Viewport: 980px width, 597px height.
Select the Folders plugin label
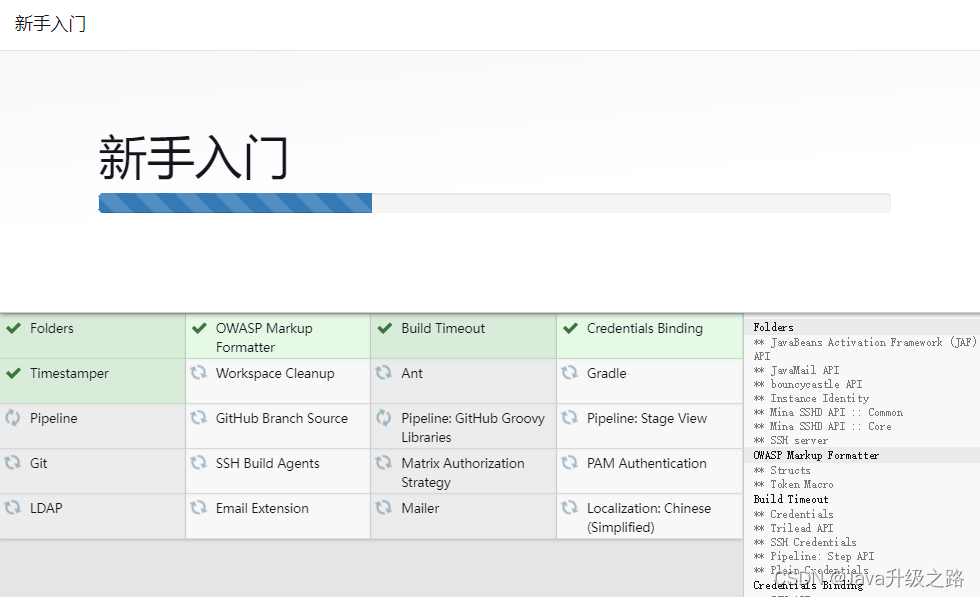[x=52, y=328]
